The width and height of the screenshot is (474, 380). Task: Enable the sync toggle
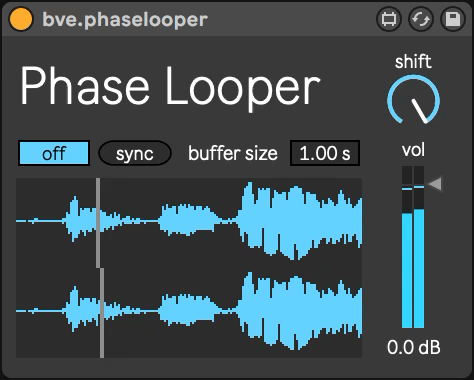coord(135,153)
